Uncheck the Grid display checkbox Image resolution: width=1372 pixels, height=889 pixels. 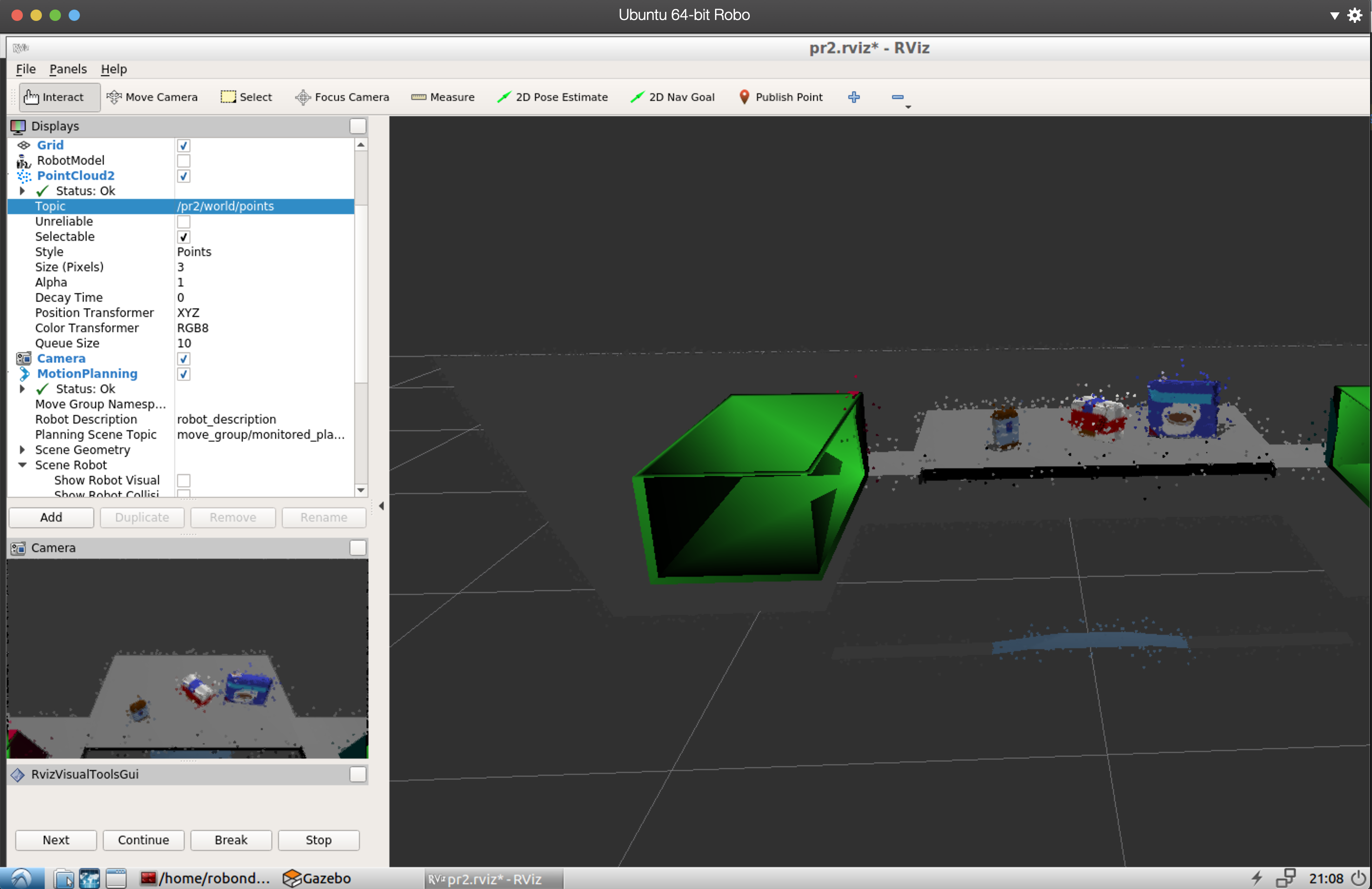click(183, 145)
